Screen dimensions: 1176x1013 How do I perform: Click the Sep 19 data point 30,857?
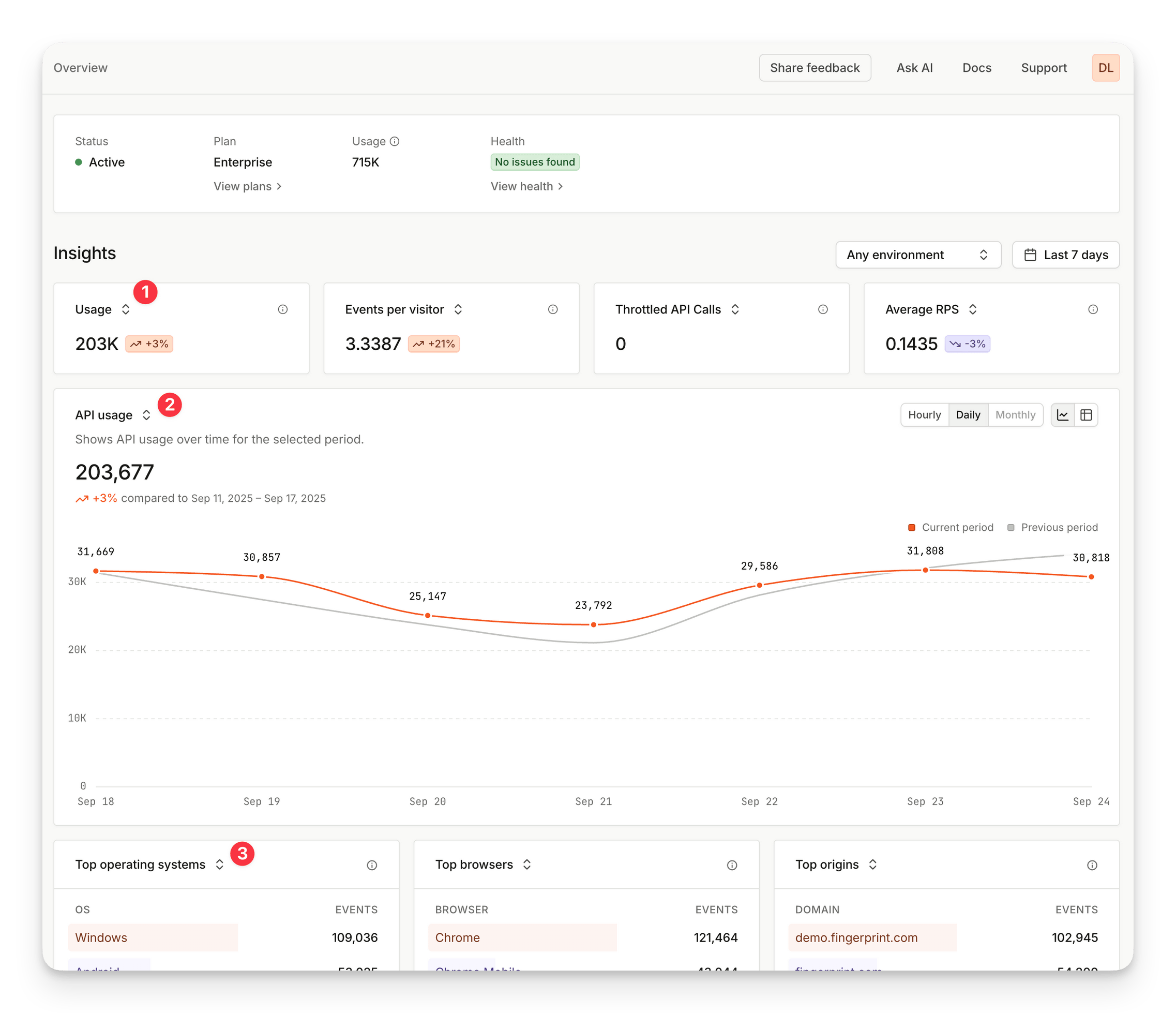tap(262, 577)
